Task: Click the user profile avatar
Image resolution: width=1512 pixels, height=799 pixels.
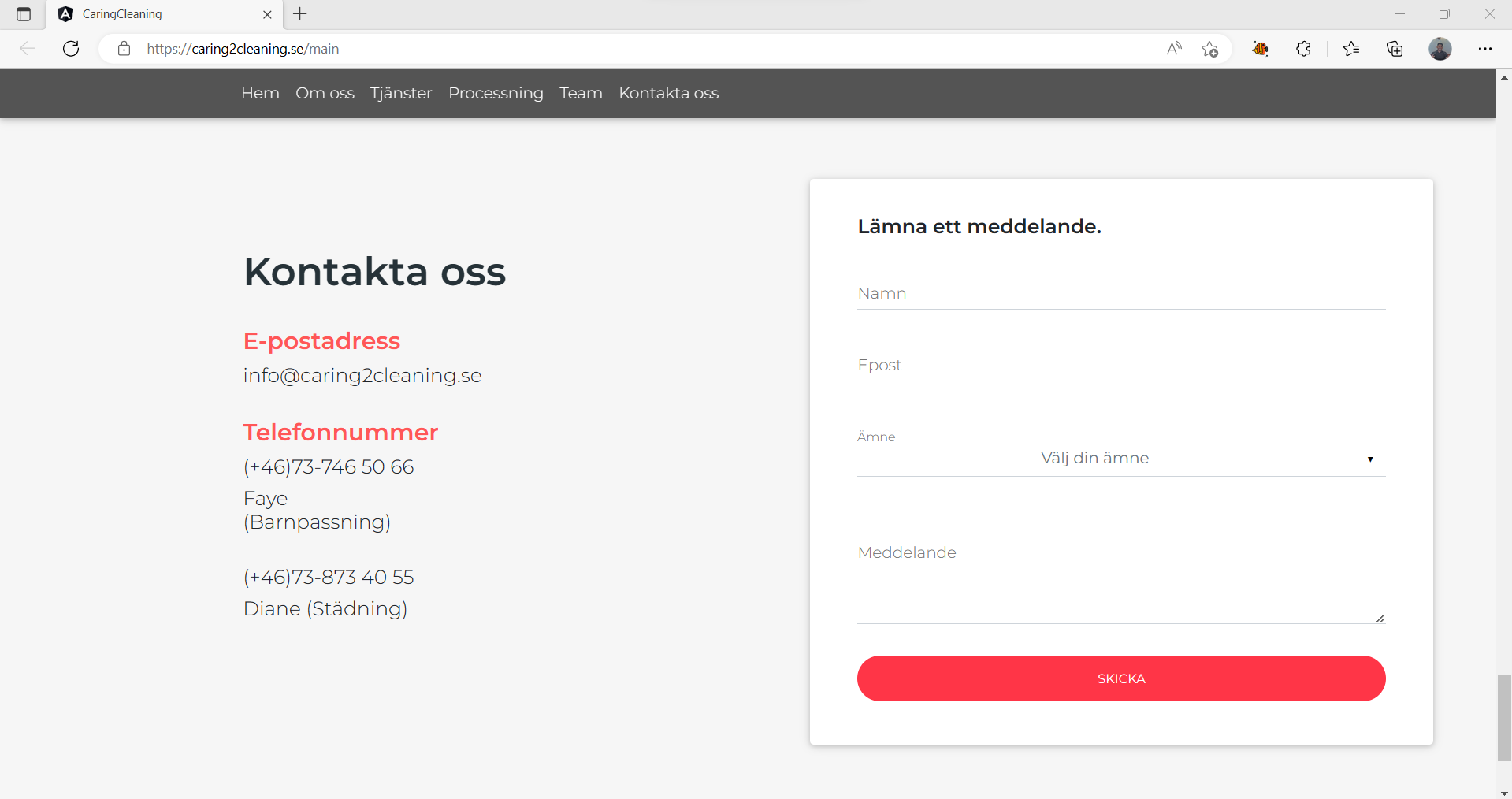Action: tap(1440, 49)
